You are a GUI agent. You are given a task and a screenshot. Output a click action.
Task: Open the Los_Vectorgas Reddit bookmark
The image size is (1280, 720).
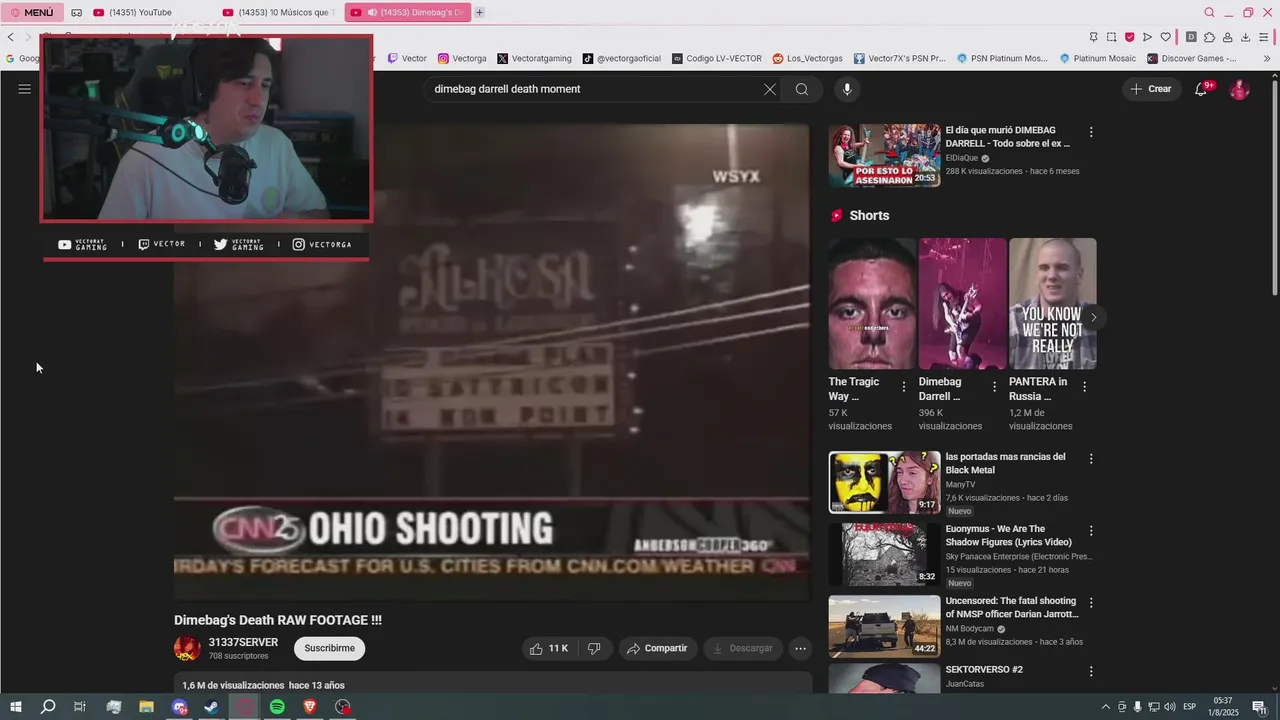click(807, 58)
